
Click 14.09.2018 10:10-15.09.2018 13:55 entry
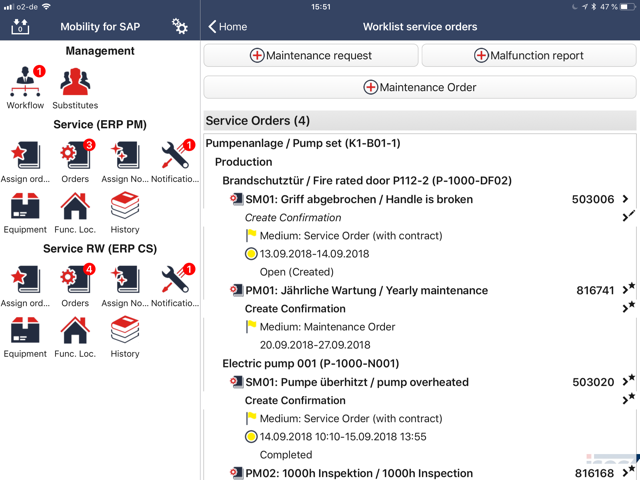point(343,437)
